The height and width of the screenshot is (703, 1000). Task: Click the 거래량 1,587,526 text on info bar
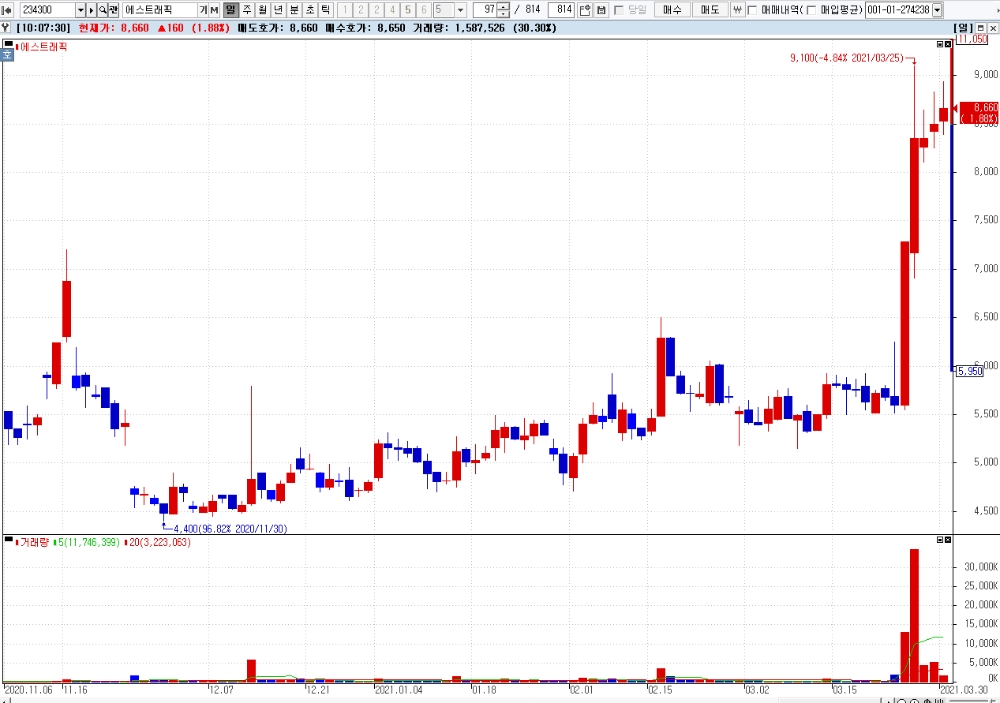[459, 28]
